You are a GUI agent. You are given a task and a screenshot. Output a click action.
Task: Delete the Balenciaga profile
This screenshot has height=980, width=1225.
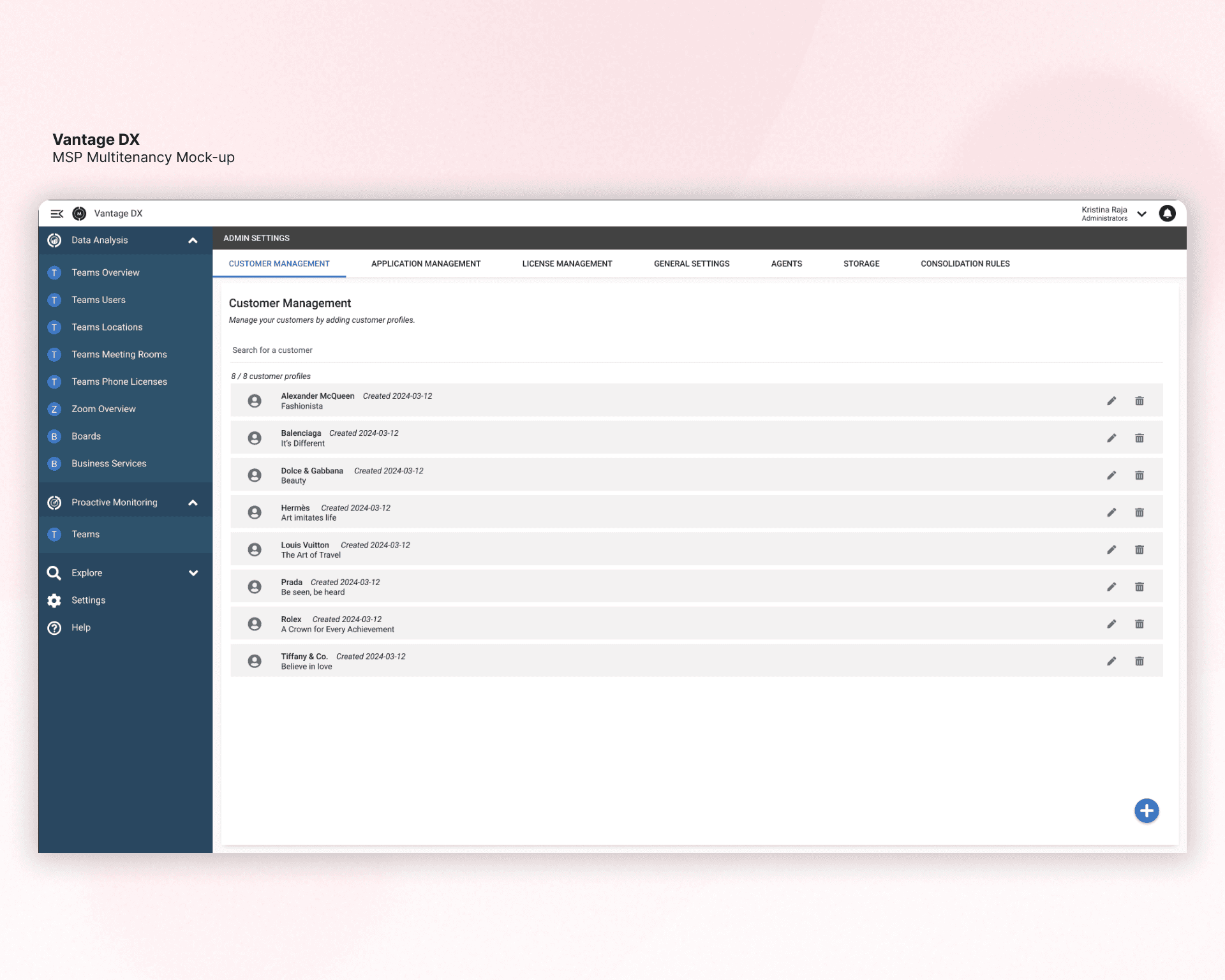1140,438
